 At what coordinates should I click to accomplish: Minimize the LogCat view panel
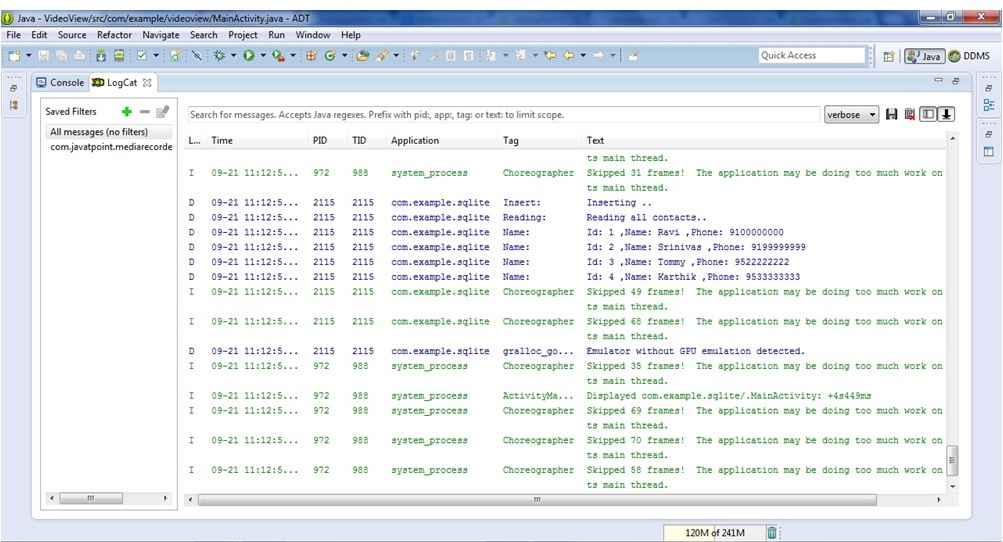(938, 81)
